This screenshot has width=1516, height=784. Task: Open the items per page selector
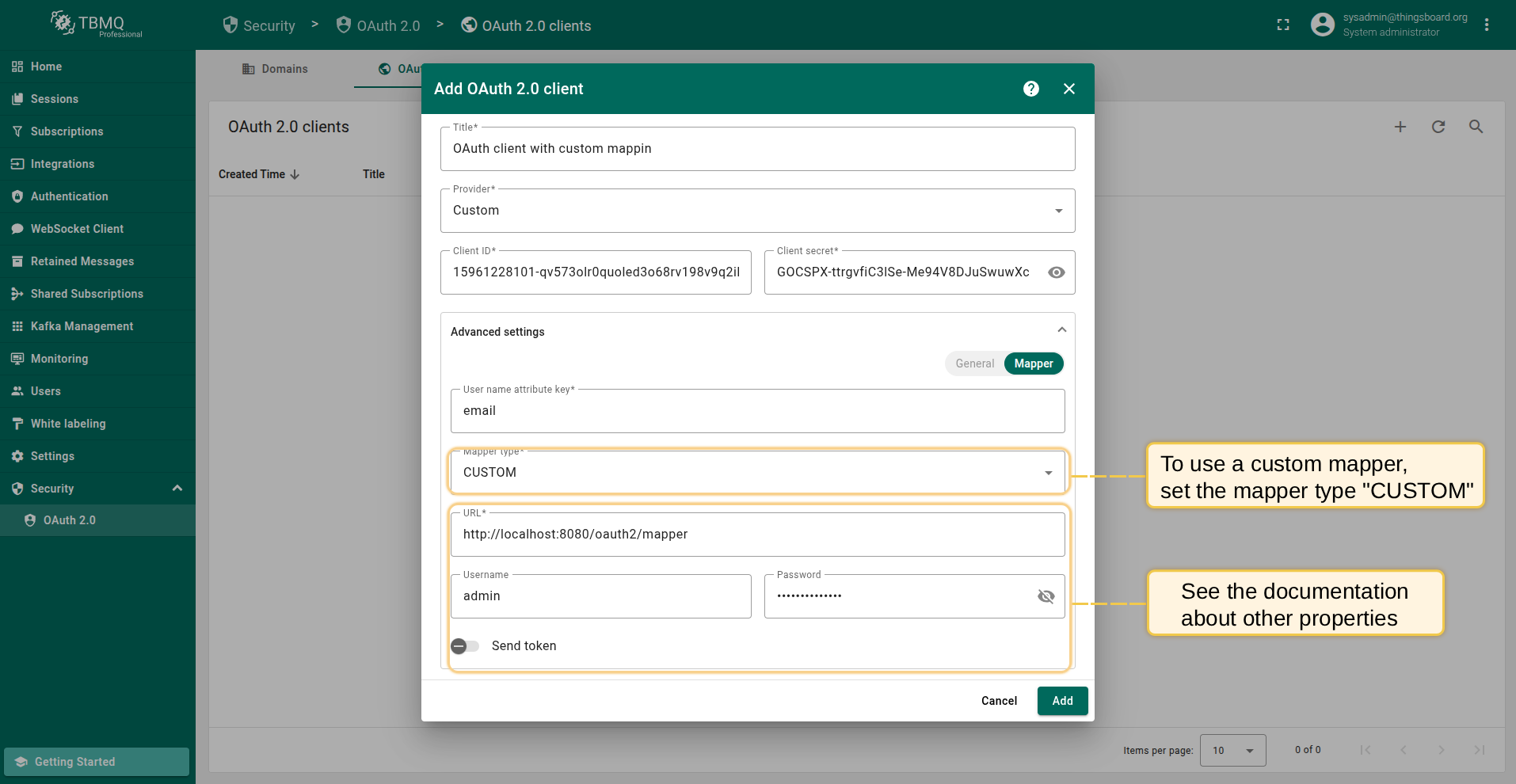(x=1232, y=750)
